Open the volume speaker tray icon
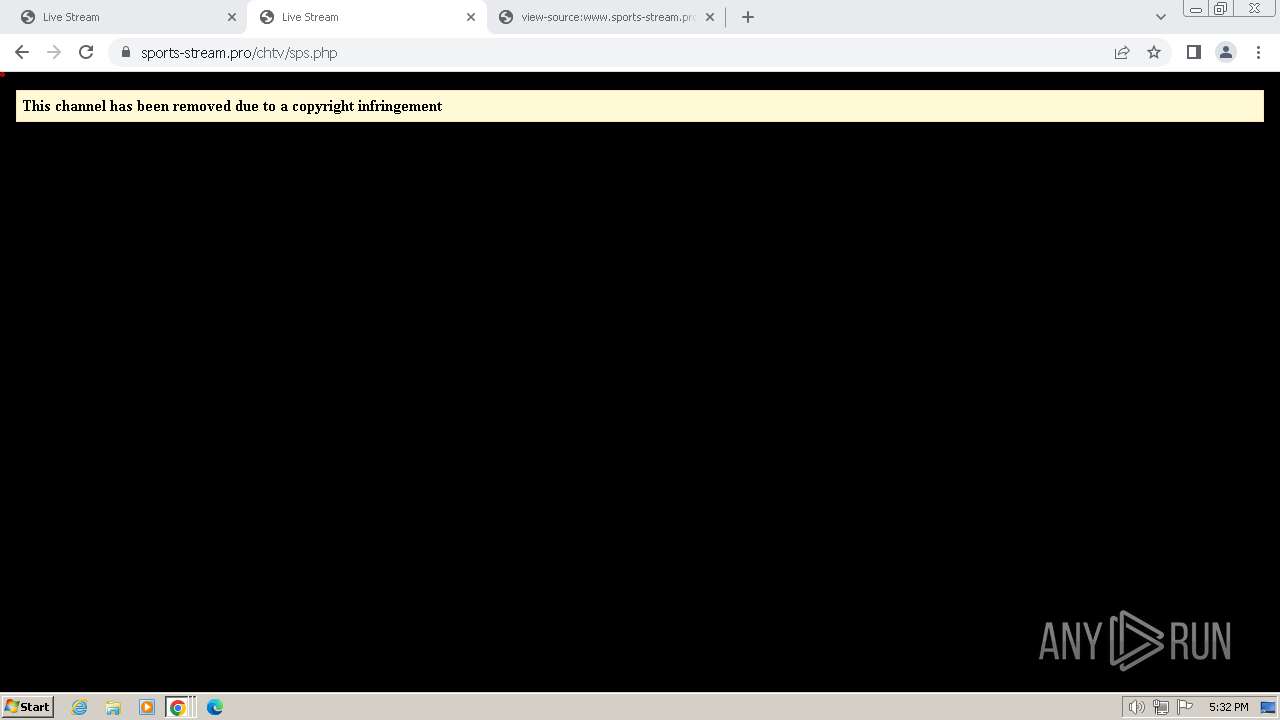 click(1137, 707)
